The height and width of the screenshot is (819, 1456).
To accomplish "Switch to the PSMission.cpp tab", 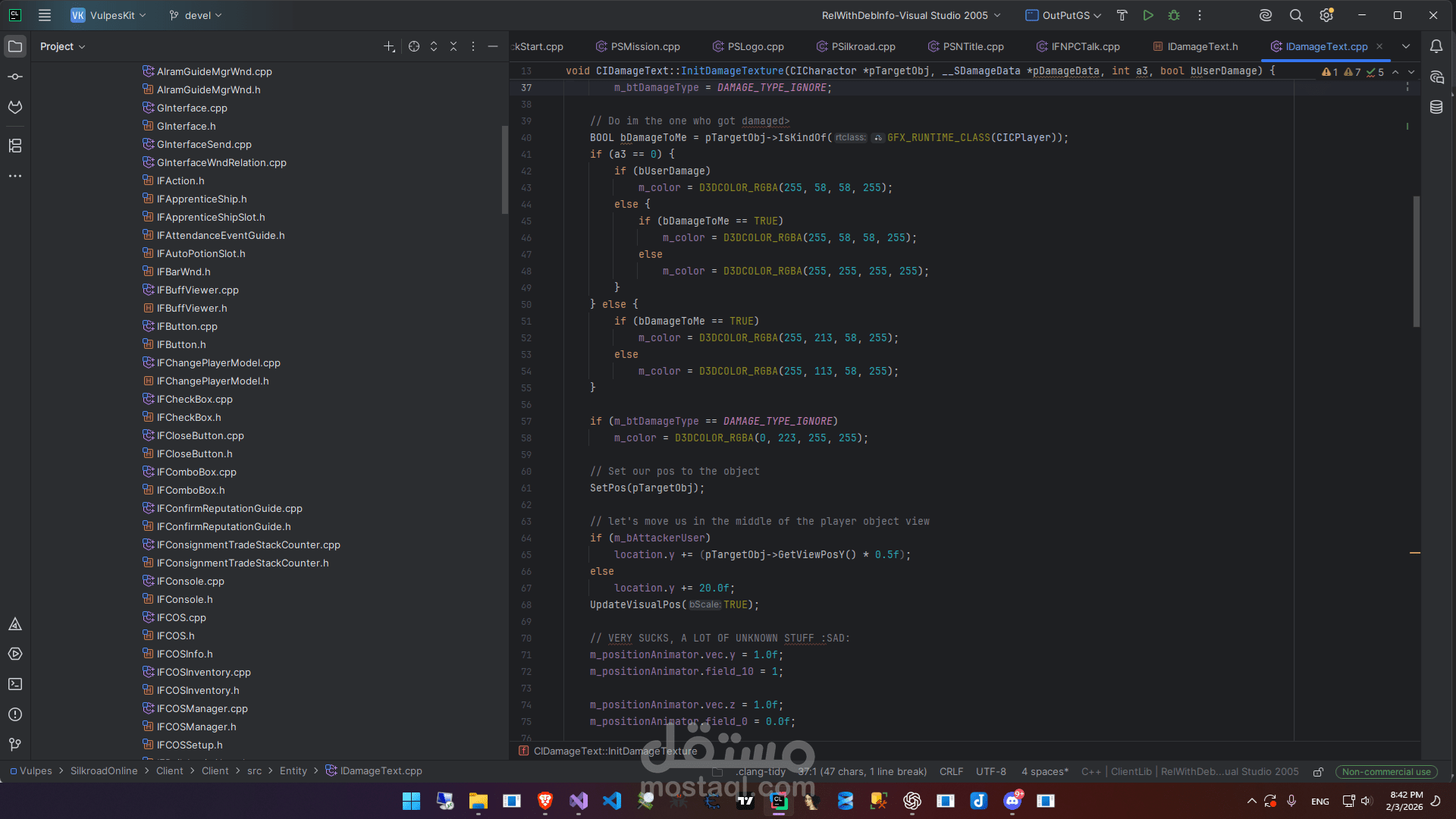I will [645, 46].
